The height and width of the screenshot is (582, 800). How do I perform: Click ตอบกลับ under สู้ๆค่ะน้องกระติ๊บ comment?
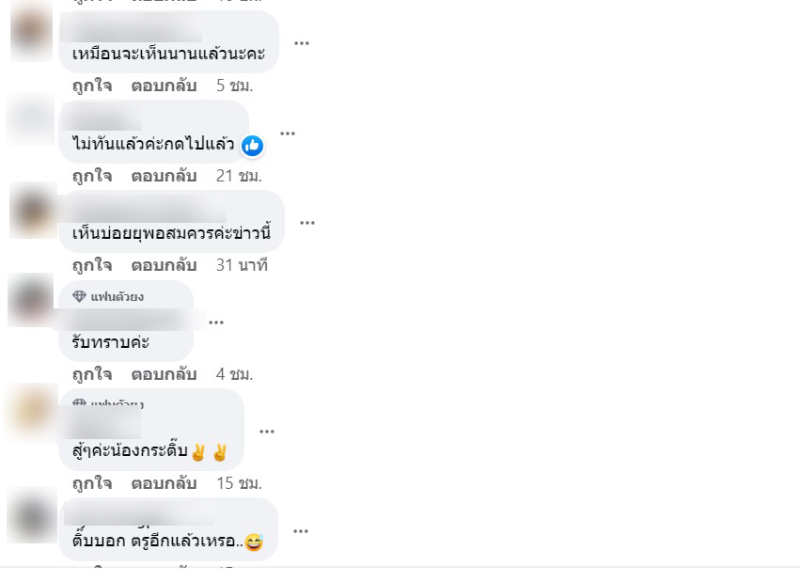click(164, 483)
